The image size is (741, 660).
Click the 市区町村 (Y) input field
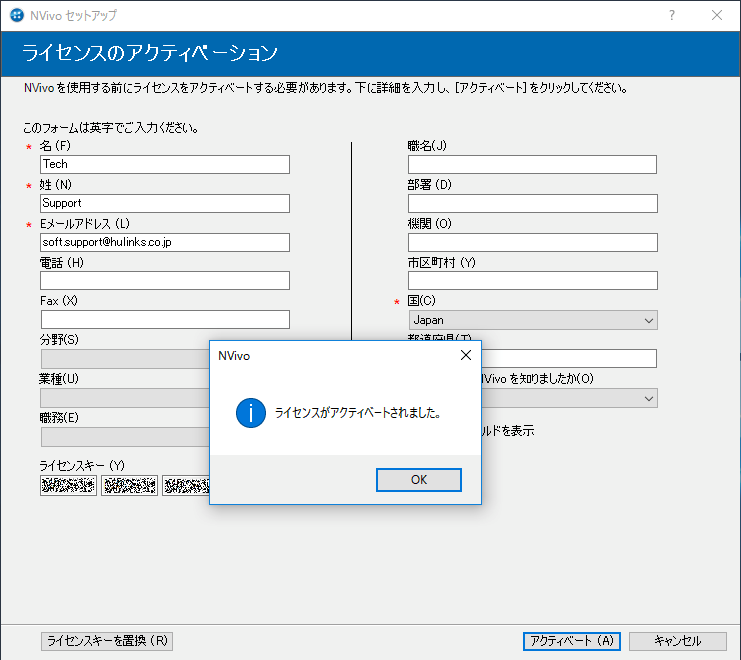point(532,281)
